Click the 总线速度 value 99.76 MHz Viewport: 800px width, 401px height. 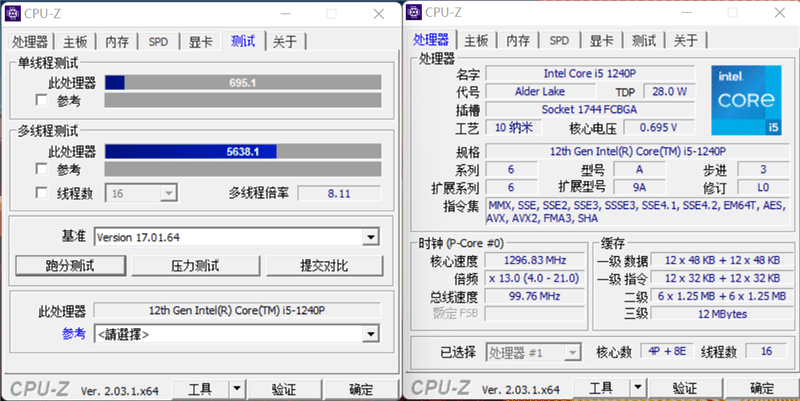[535, 296]
